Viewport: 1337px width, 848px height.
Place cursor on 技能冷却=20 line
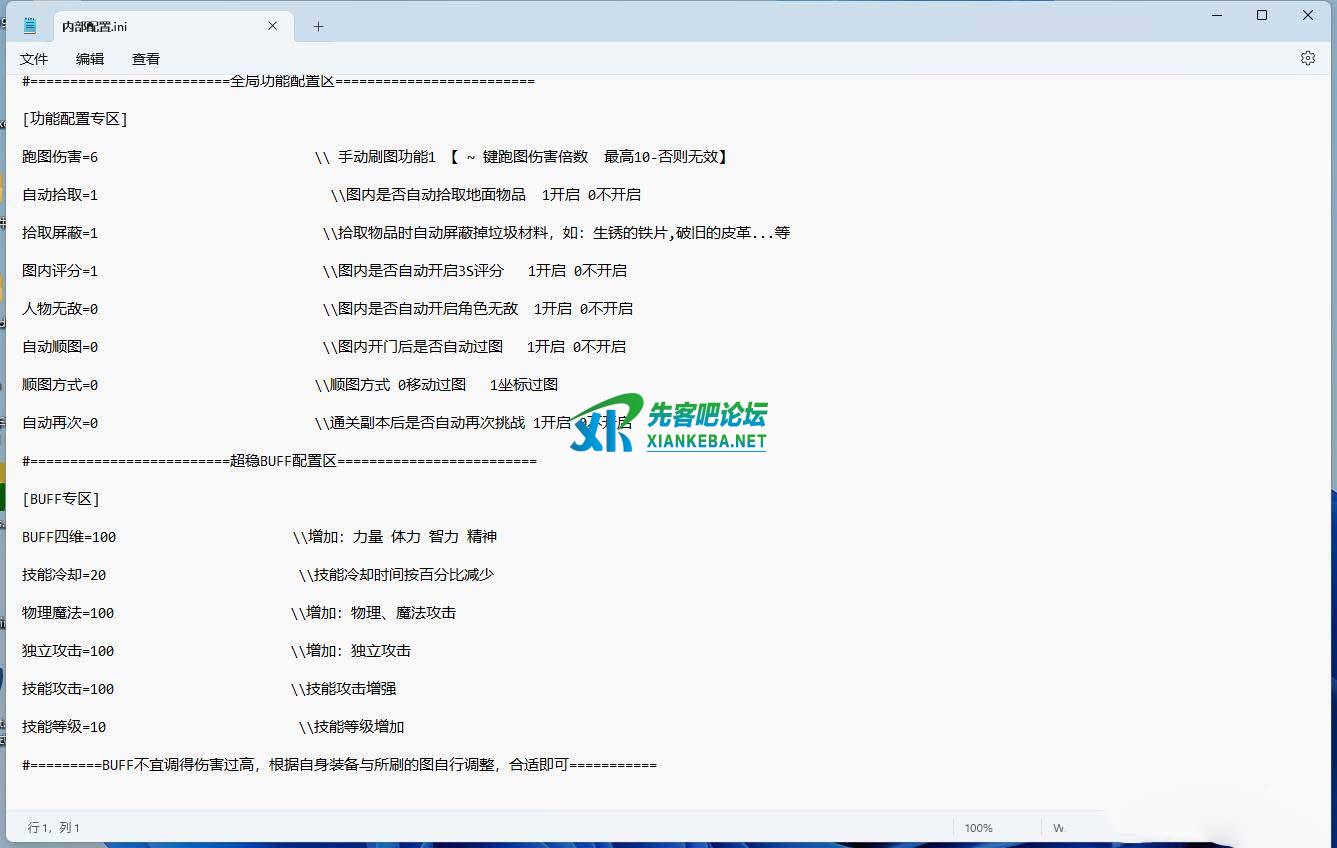(64, 575)
